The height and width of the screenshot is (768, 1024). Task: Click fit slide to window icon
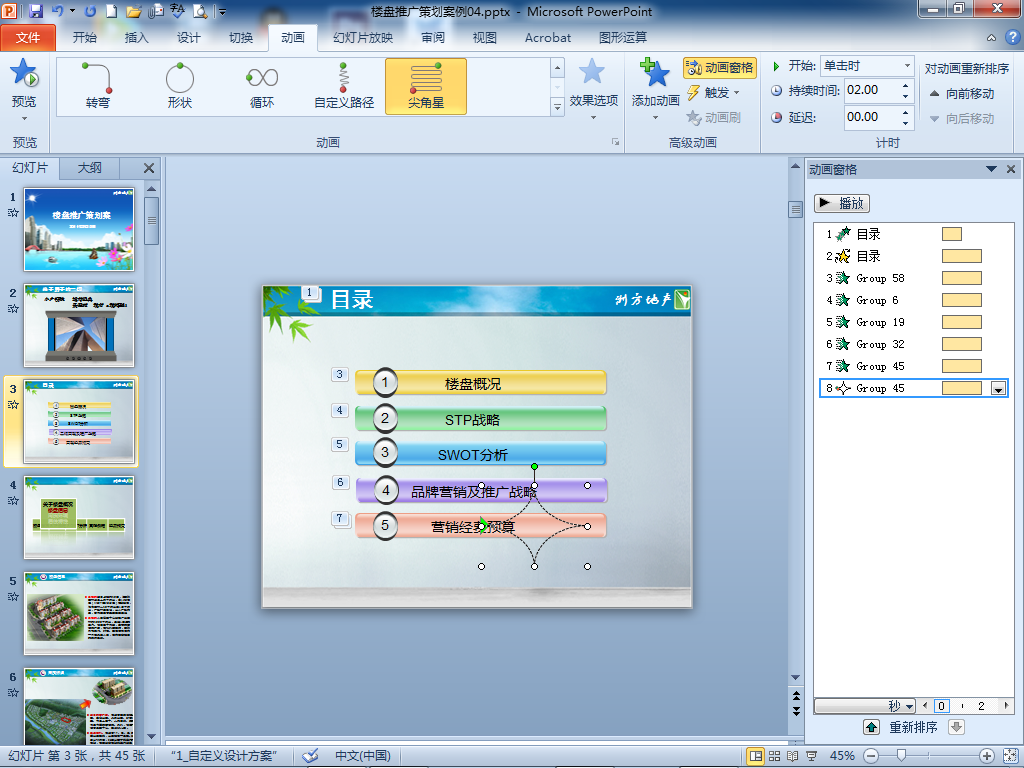(x=1012, y=756)
